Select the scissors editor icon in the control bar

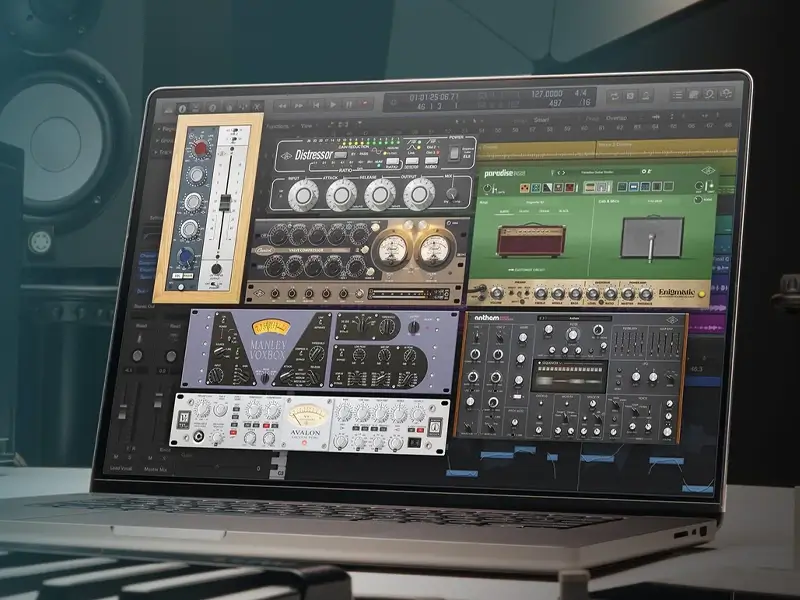tap(257, 107)
